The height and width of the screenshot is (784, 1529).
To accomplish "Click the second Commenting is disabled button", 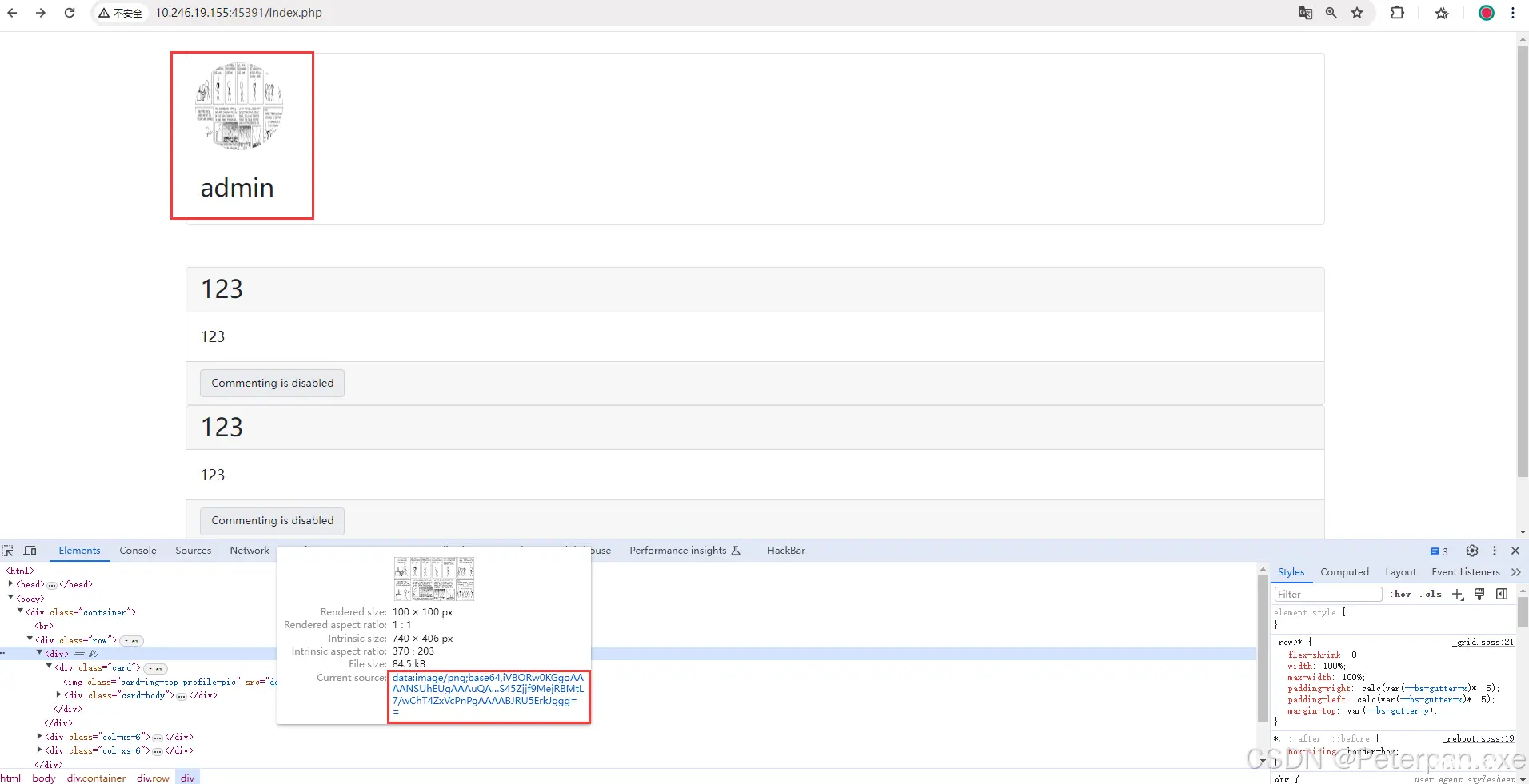I will tap(272, 520).
